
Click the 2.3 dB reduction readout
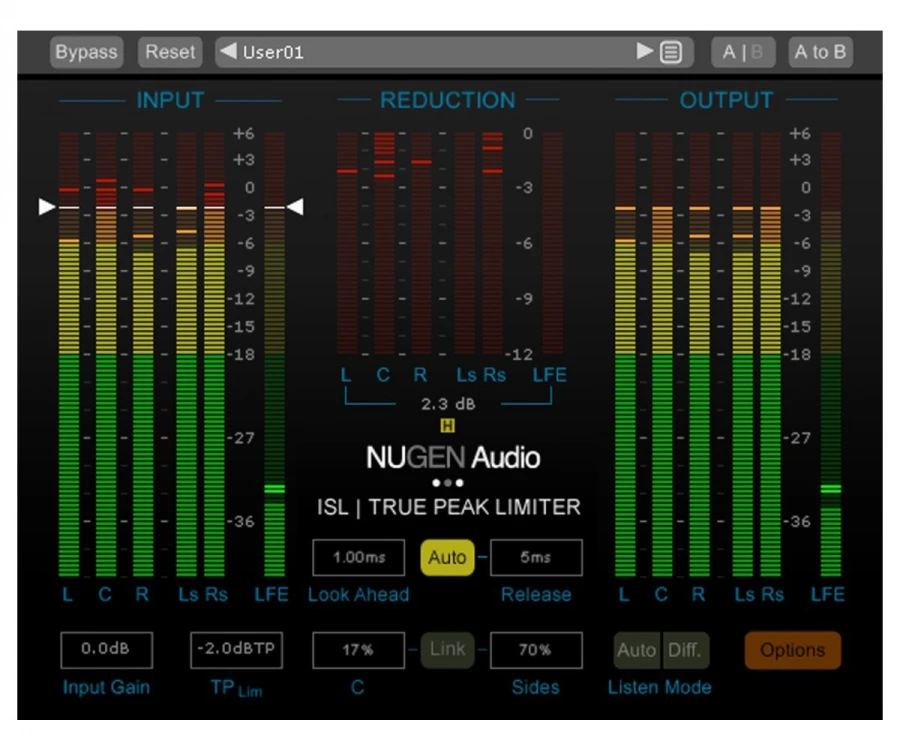point(448,404)
